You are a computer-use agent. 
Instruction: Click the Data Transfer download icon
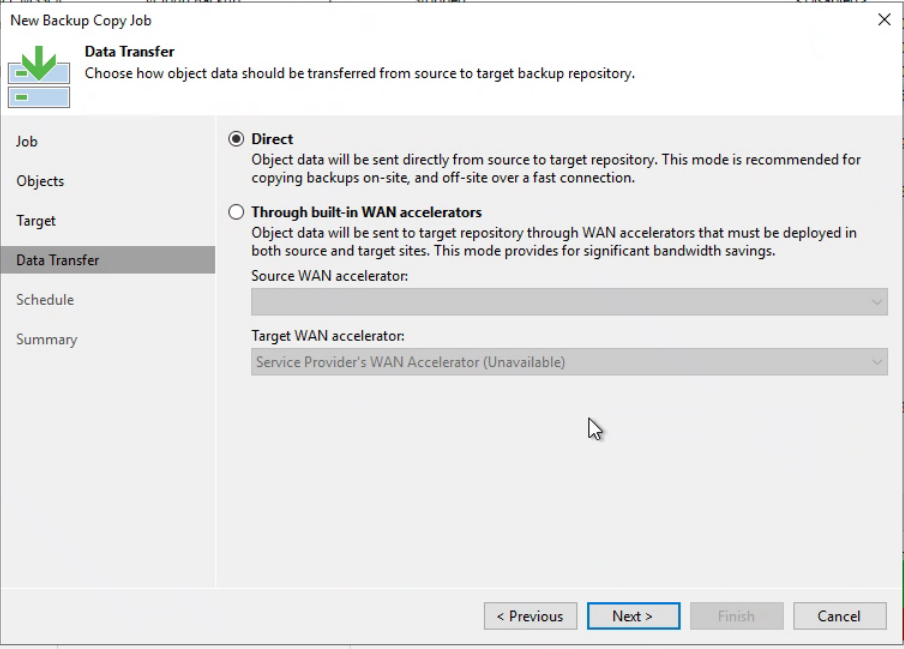coord(39,76)
